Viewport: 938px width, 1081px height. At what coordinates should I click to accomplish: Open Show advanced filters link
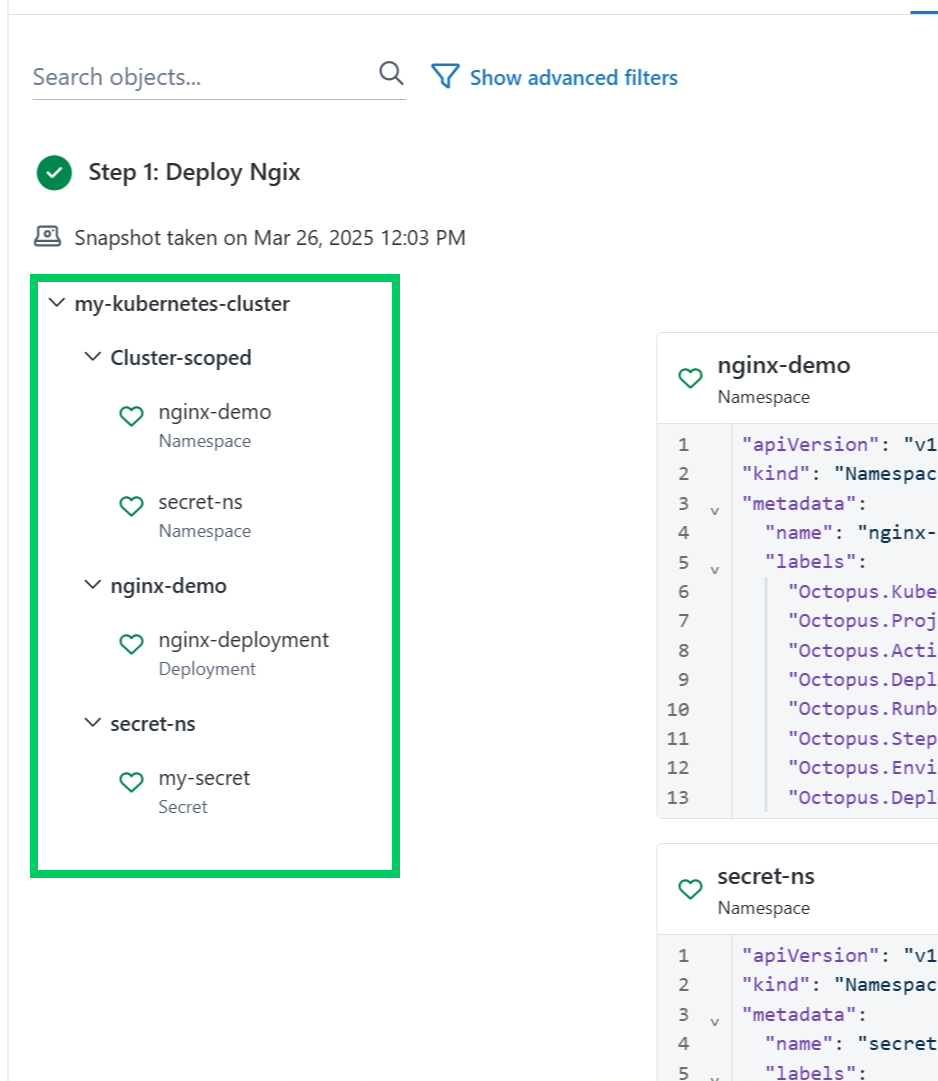tap(573, 78)
